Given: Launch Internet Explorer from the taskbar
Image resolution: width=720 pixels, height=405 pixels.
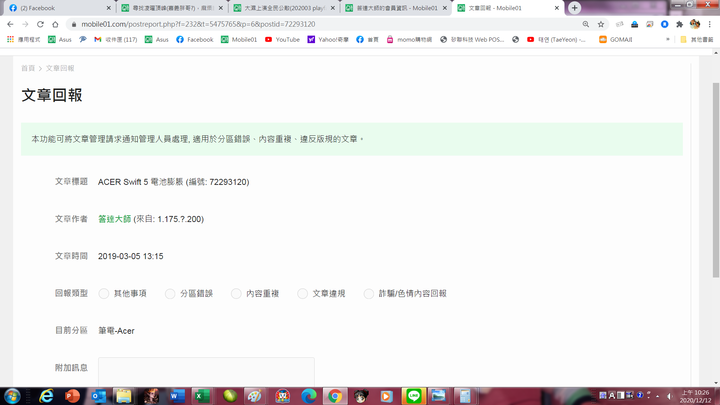Looking at the screenshot, I should tap(46, 396).
